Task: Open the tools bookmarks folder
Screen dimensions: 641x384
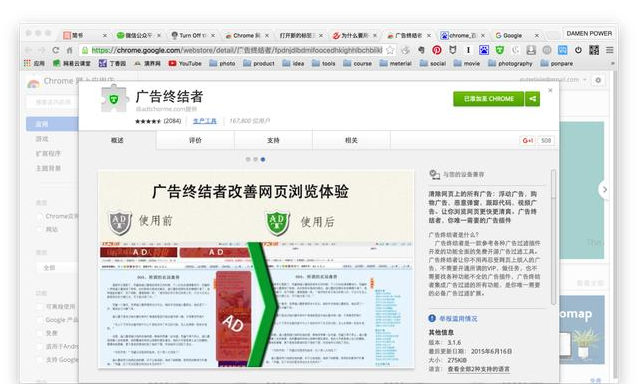Action: (323, 63)
